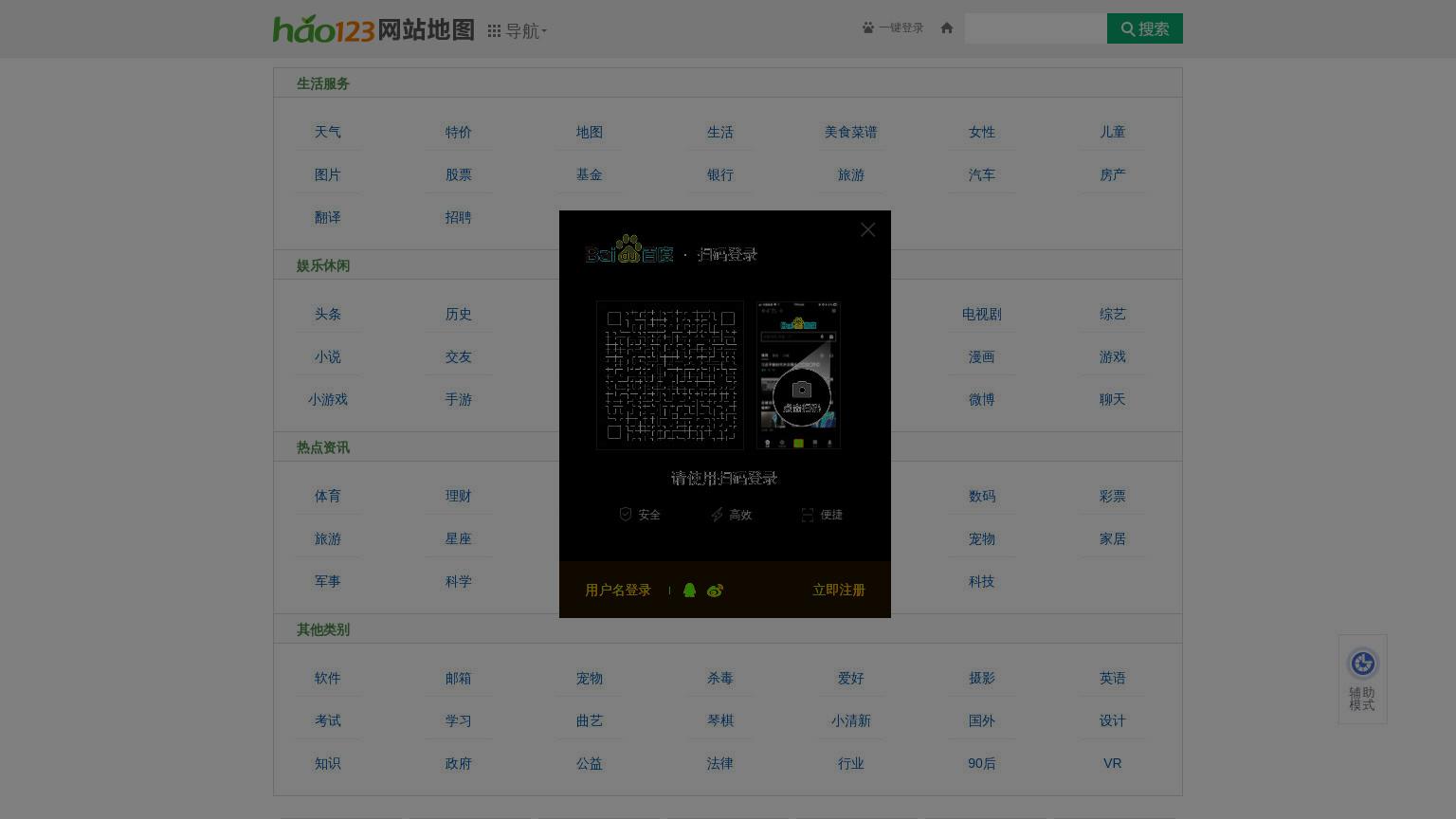1456x819 pixels.
Task: Open the 90后 link
Action: (x=982, y=763)
